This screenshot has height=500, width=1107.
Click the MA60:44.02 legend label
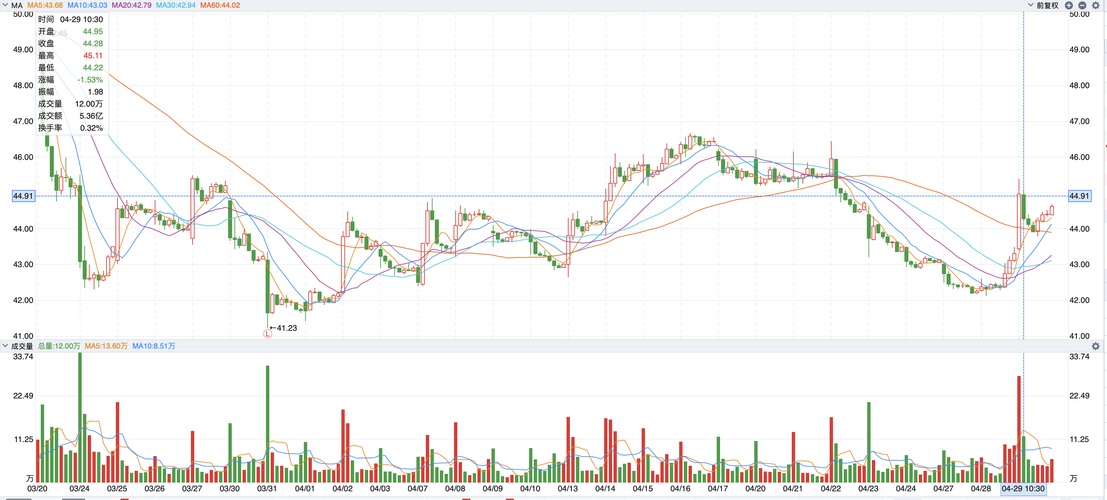[x=220, y=6]
